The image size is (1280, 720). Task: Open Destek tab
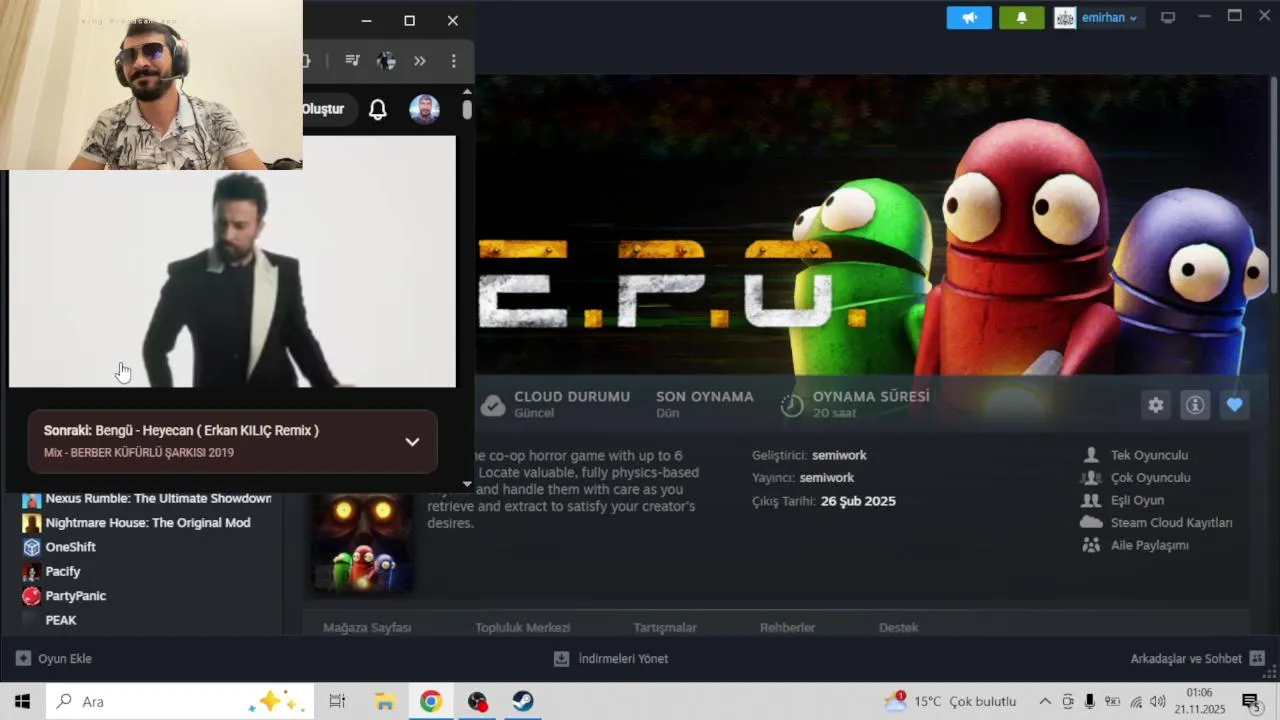898,628
